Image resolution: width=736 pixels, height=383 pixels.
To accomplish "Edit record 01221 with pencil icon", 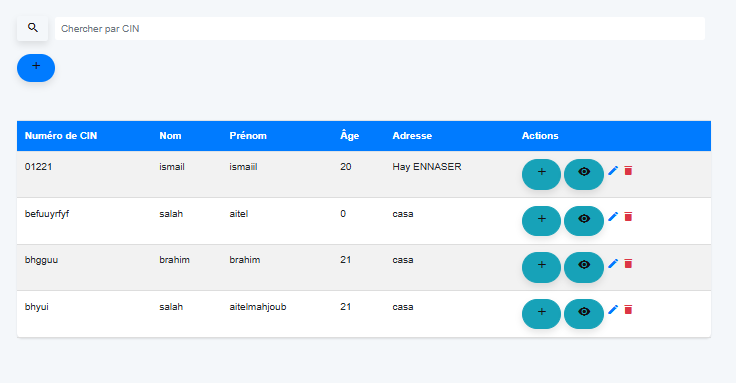I will pos(613,170).
